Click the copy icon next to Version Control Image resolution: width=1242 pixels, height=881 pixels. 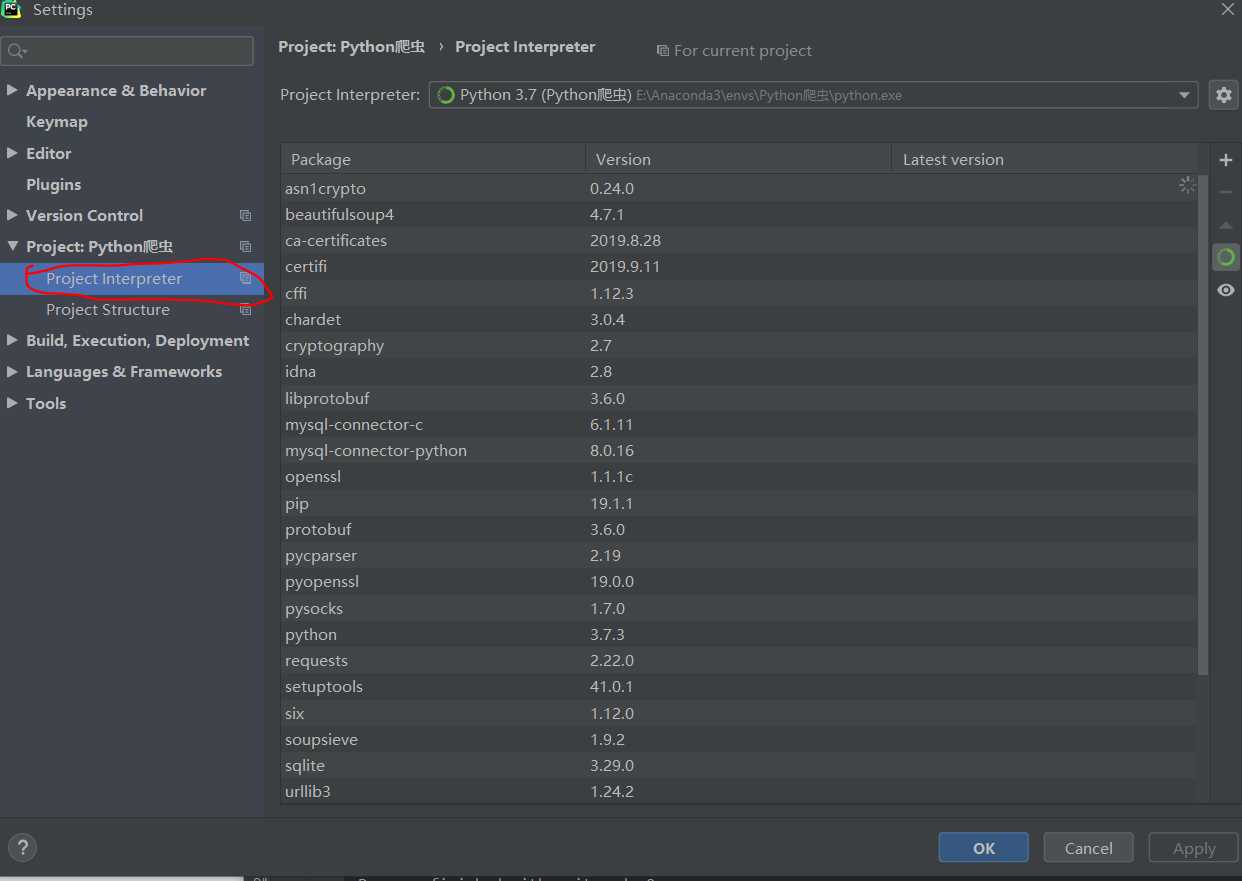[245, 216]
